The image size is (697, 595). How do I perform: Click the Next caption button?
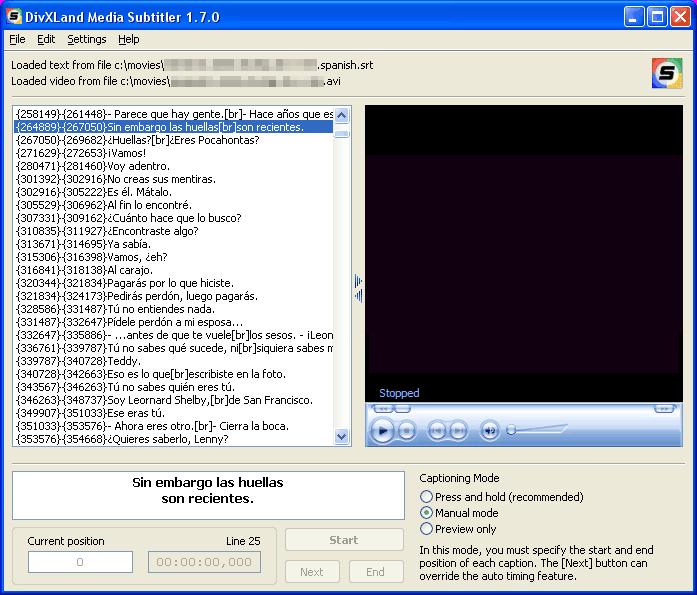312,572
